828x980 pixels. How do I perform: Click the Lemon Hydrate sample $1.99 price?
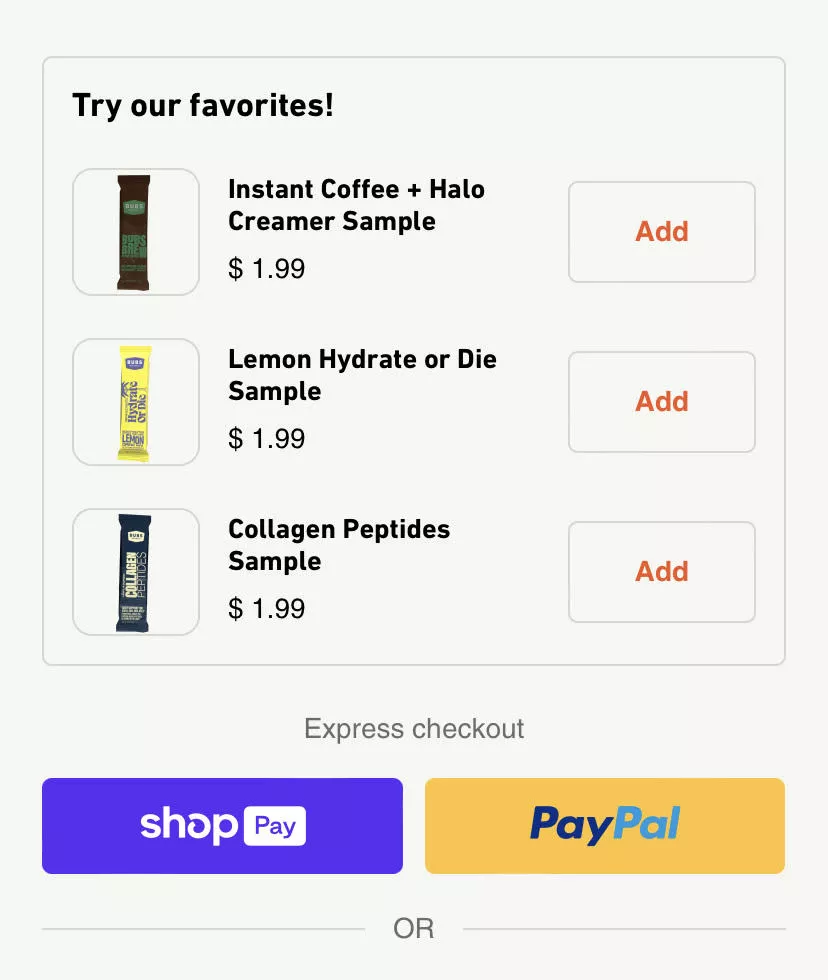(x=266, y=439)
